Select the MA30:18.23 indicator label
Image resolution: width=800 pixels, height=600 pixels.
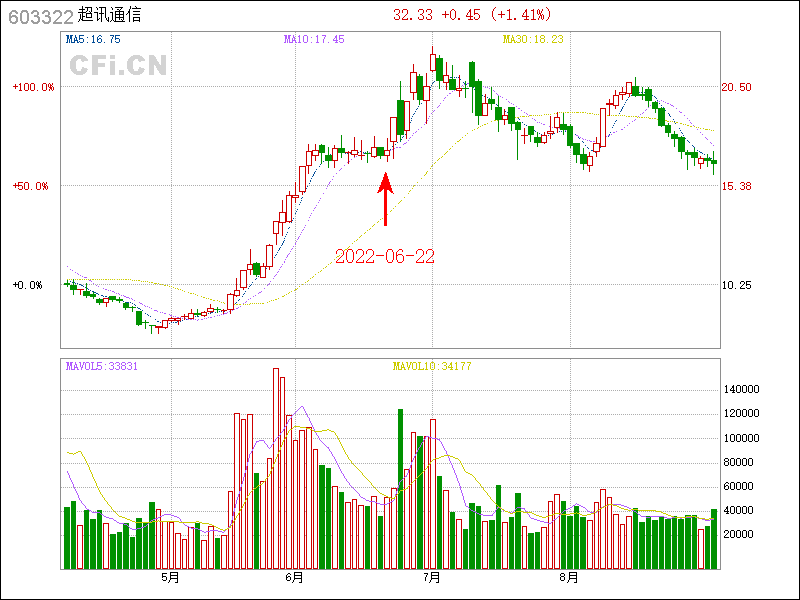tap(533, 39)
